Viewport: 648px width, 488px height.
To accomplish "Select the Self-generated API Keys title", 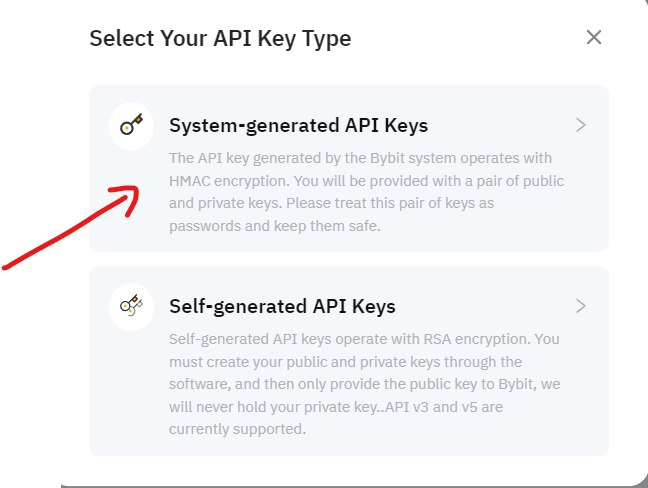I will pyautogui.click(x=282, y=306).
